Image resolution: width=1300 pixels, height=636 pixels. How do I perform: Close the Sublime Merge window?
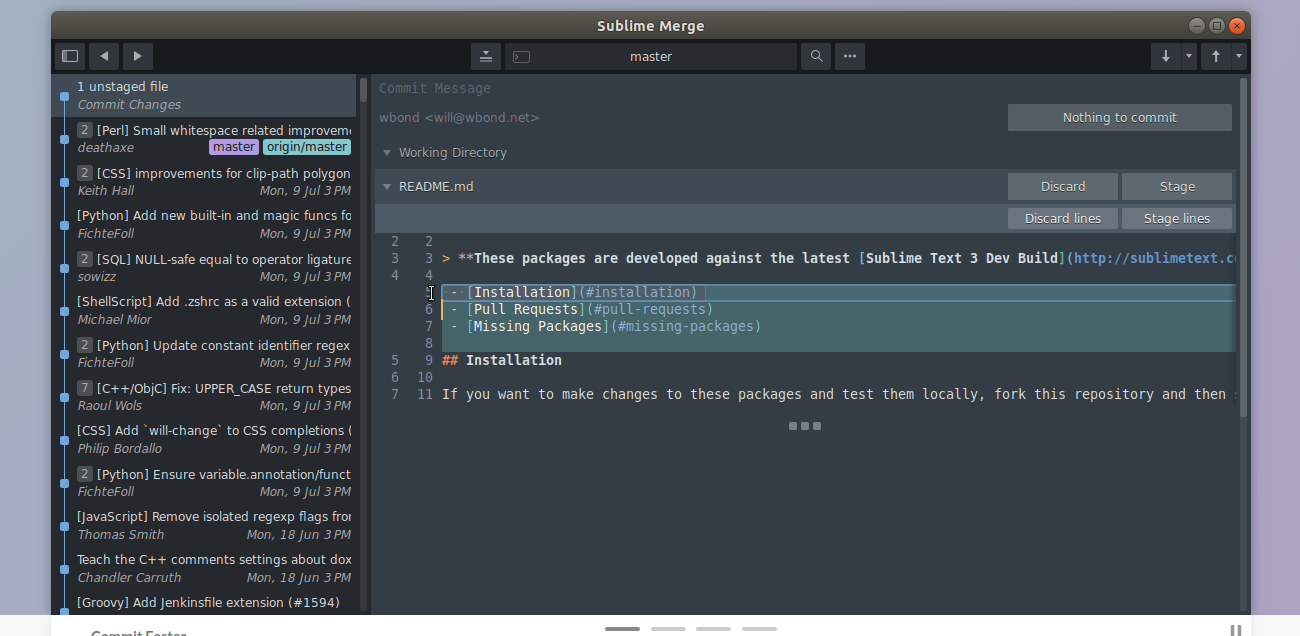pos(1237,25)
